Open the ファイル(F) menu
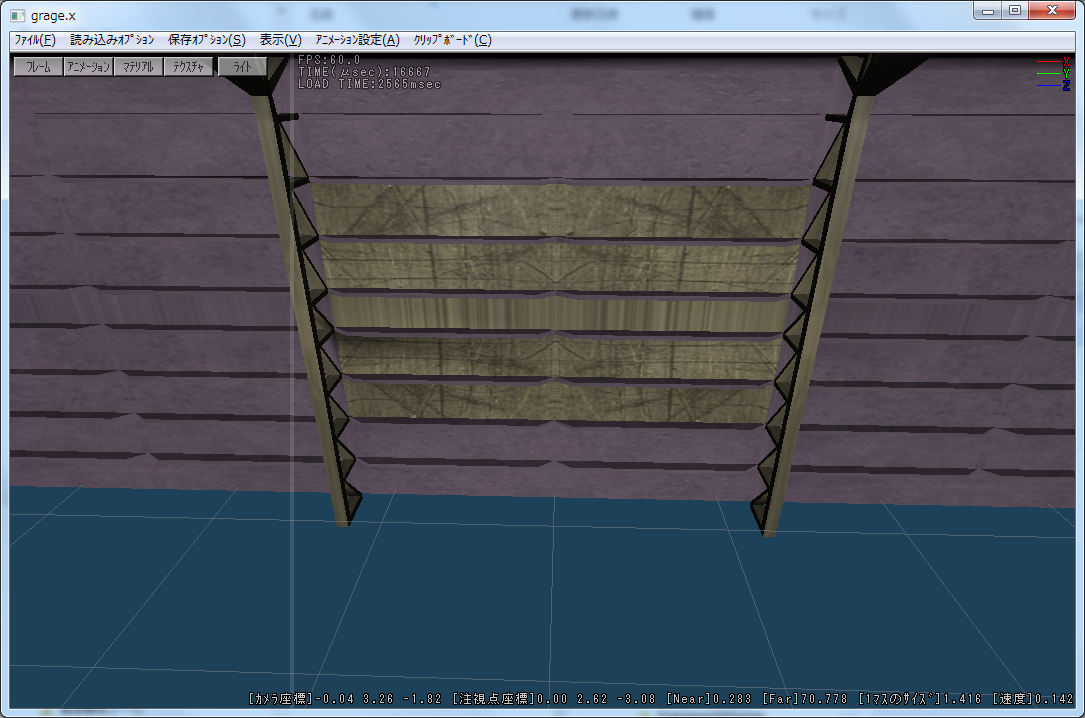Screen dimensions: 1085x718 pos(35,40)
